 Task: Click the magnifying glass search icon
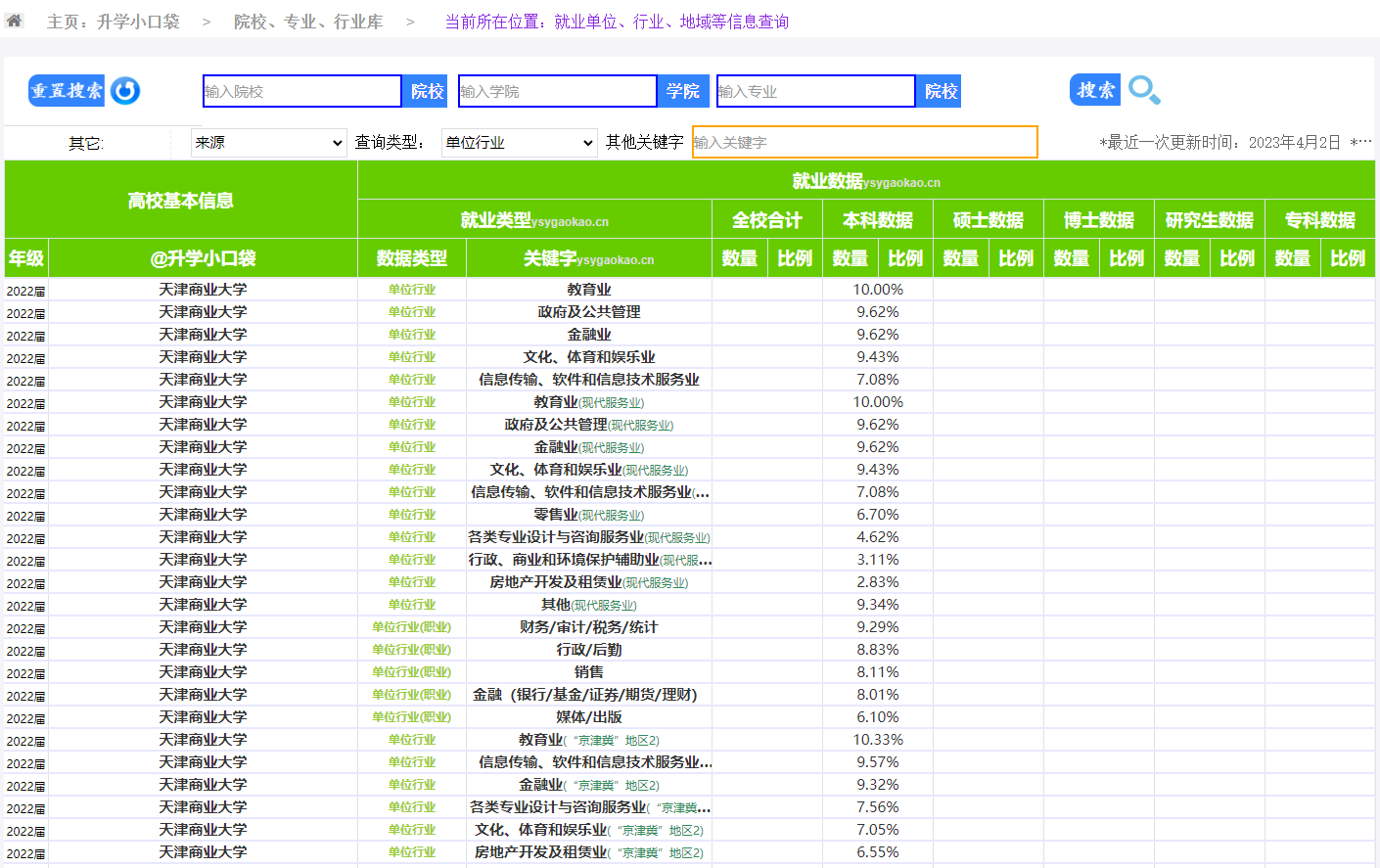(1143, 90)
